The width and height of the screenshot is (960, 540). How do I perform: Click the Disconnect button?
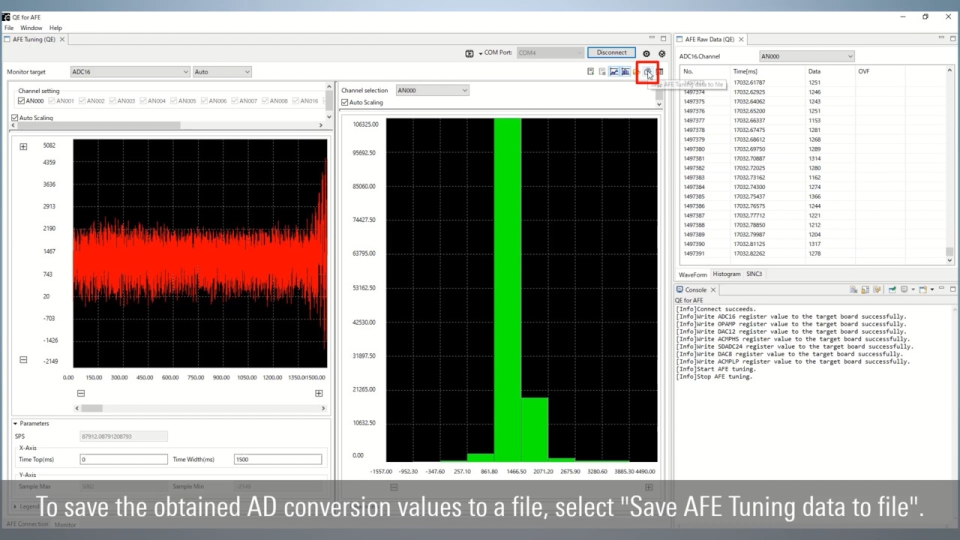click(611, 53)
